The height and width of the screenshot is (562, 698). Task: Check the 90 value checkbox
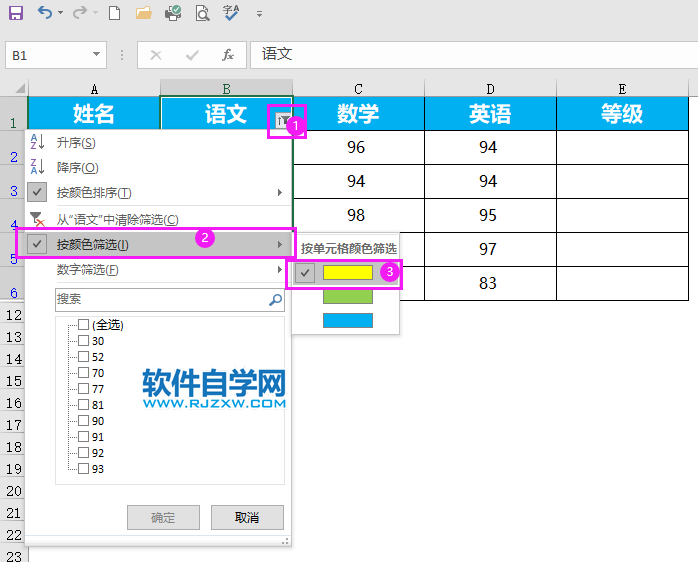point(83,421)
